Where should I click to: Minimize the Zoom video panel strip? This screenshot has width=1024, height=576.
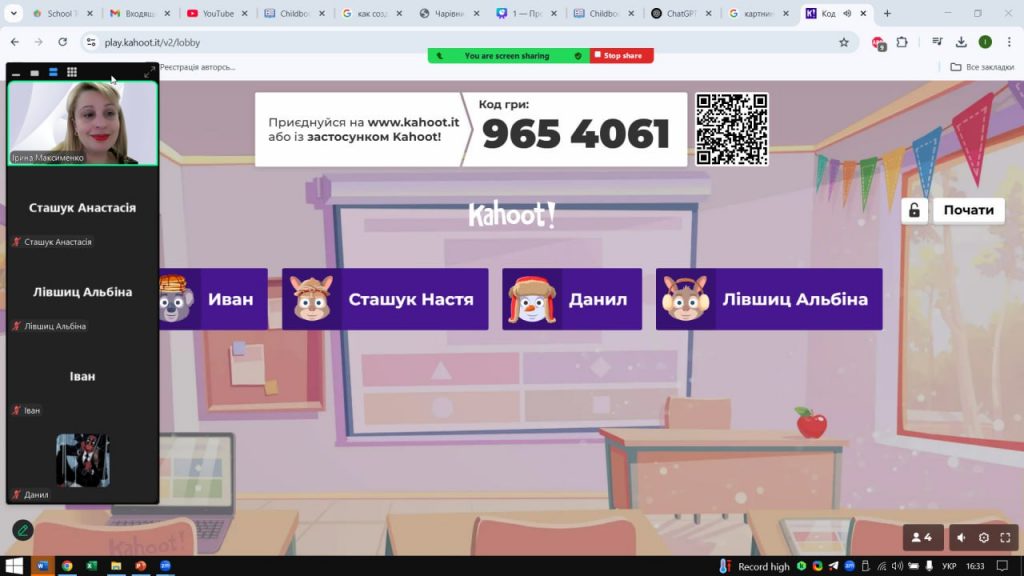coord(16,73)
